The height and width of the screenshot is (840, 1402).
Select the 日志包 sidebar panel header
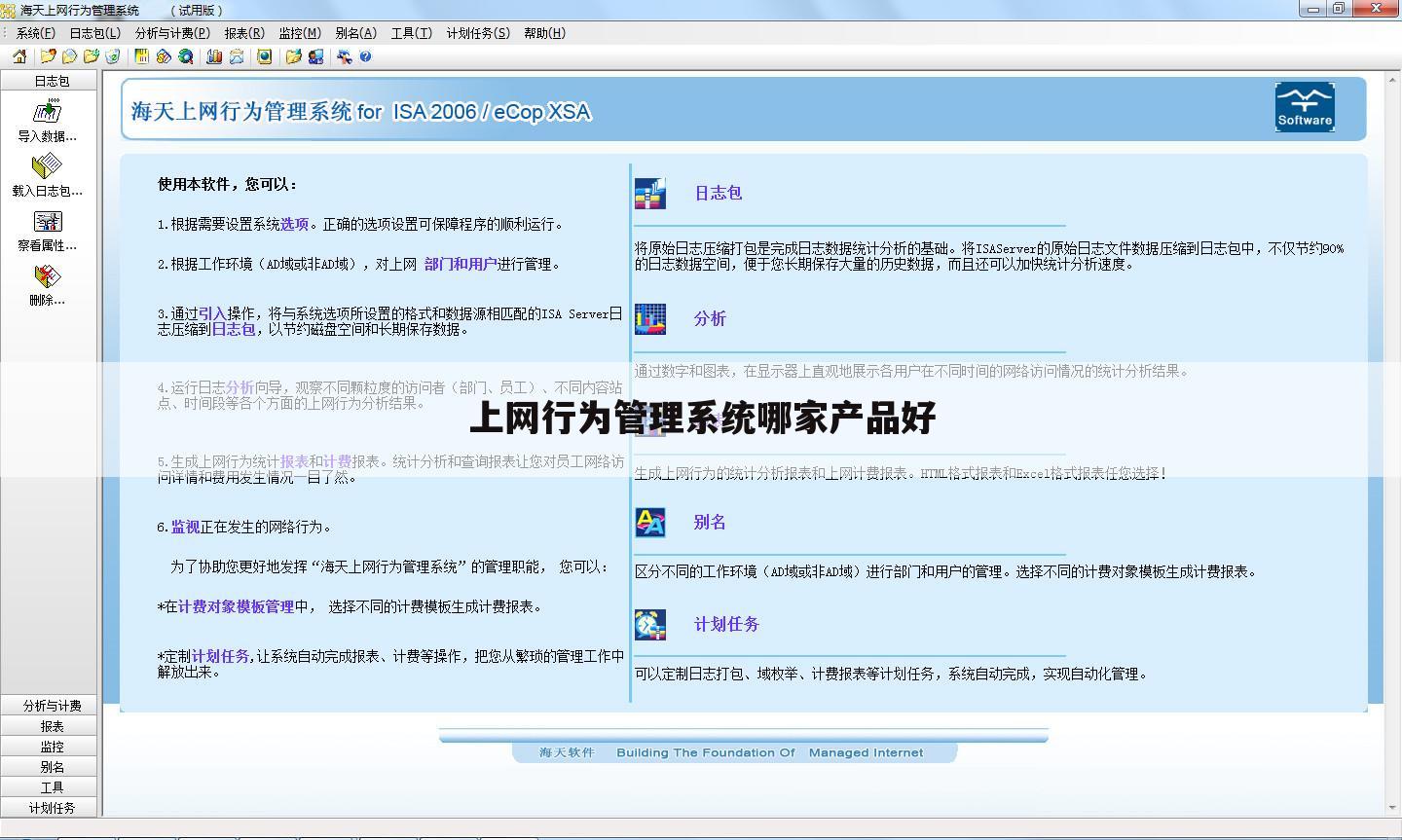(x=51, y=81)
